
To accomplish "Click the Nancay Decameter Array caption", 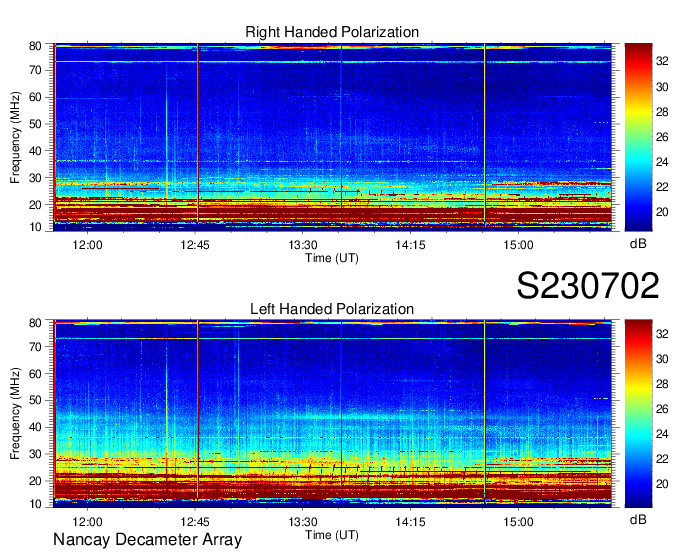I will 147,540.
